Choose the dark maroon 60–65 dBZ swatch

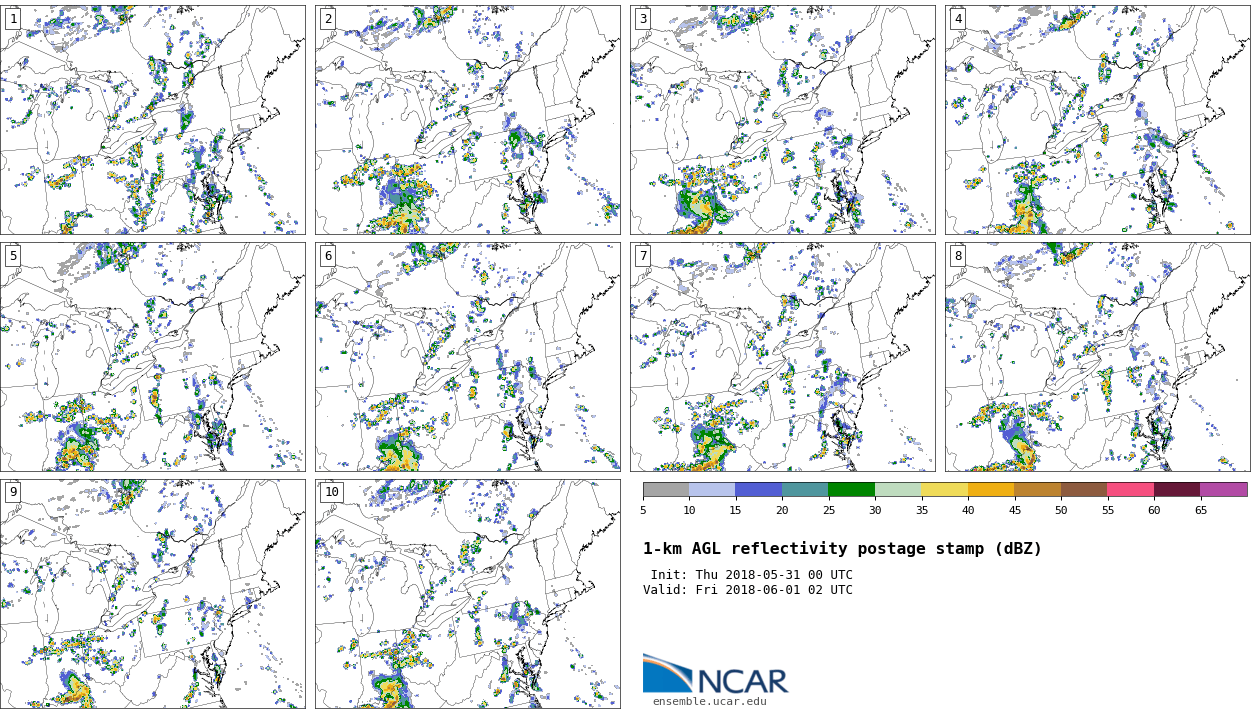pyautogui.click(x=1176, y=490)
